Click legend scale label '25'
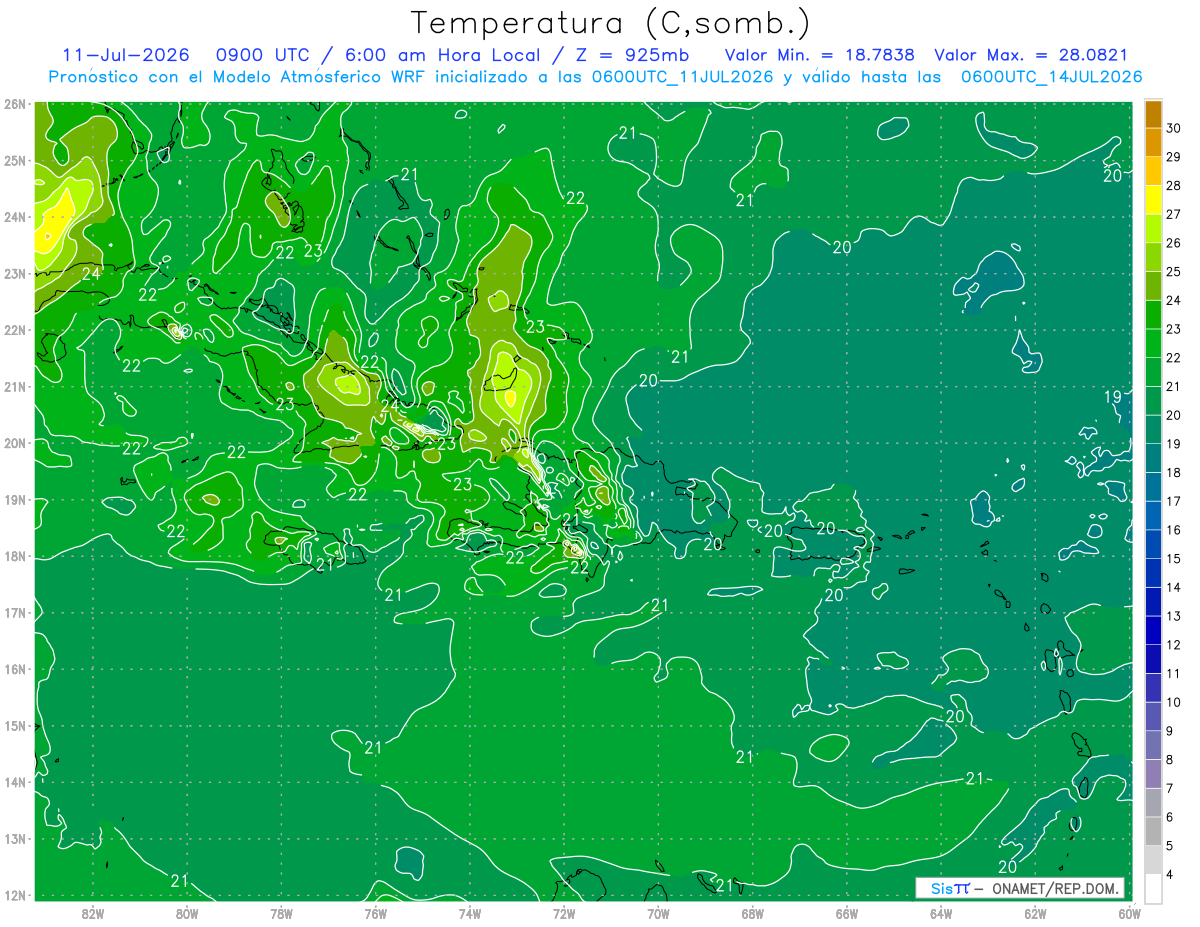This screenshot has height=927, width=1200. pos(1175,272)
